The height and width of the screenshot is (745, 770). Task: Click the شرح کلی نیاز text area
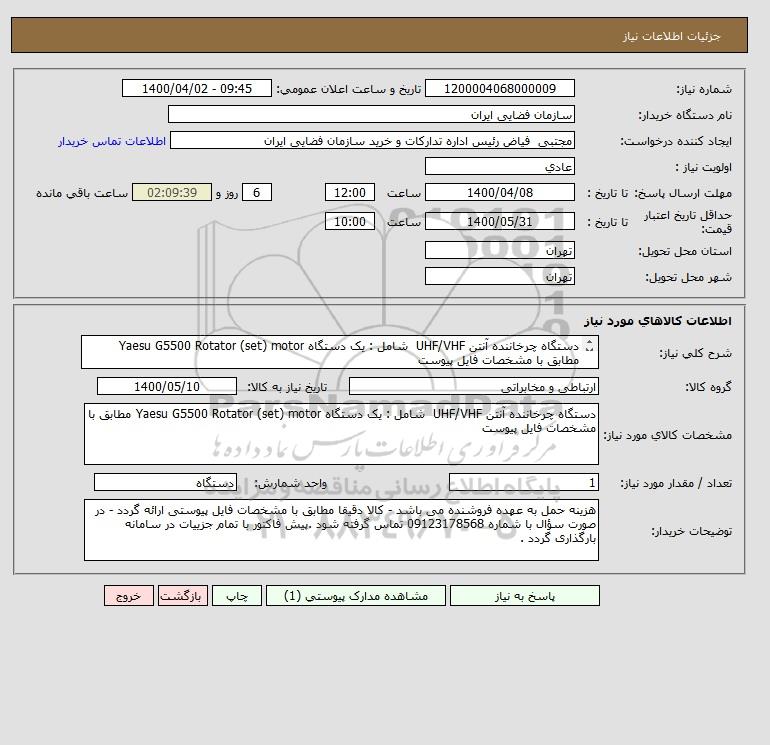pyautogui.click(x=340, y=352)
